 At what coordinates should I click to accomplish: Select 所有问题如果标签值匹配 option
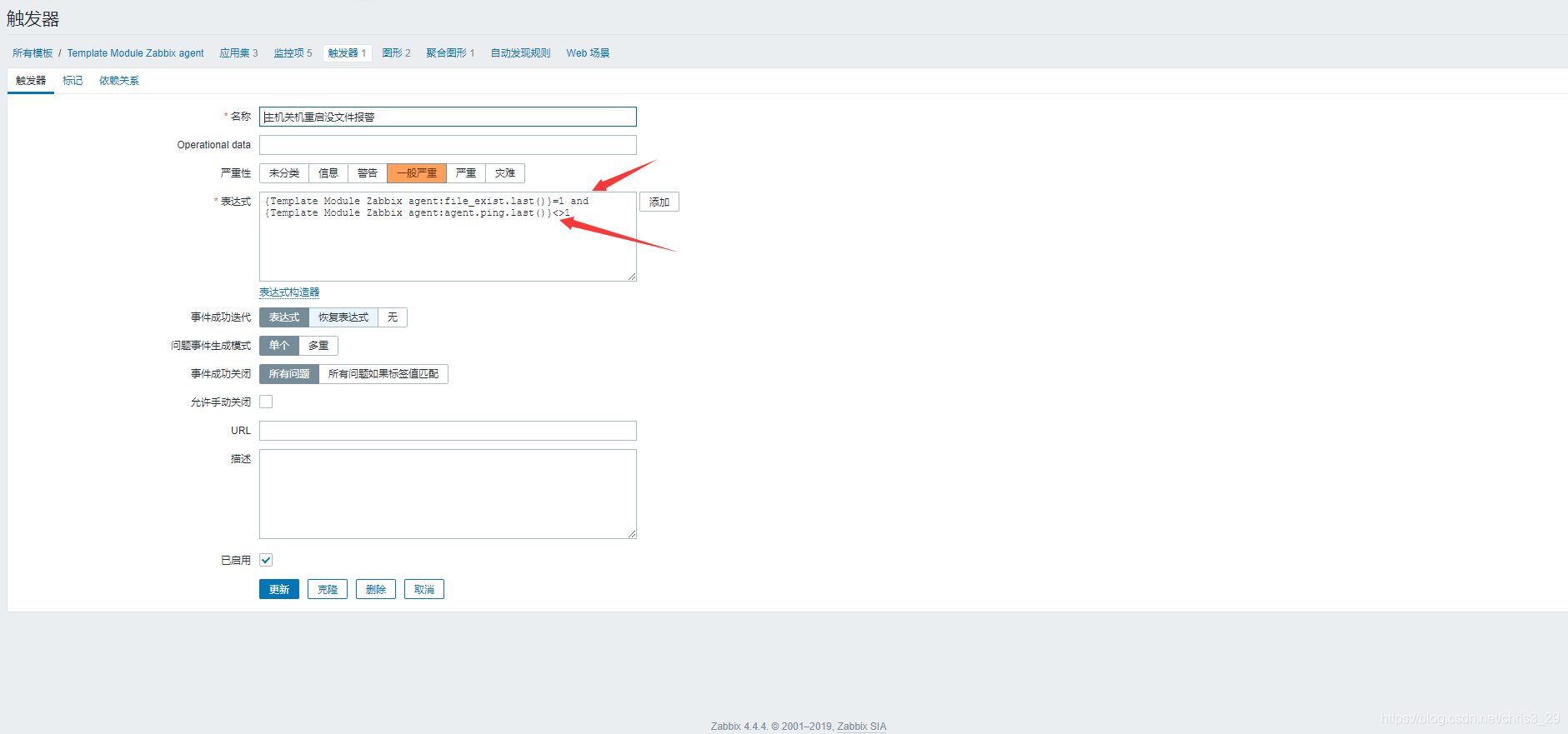pyautogui.click(x=383, y=374)
